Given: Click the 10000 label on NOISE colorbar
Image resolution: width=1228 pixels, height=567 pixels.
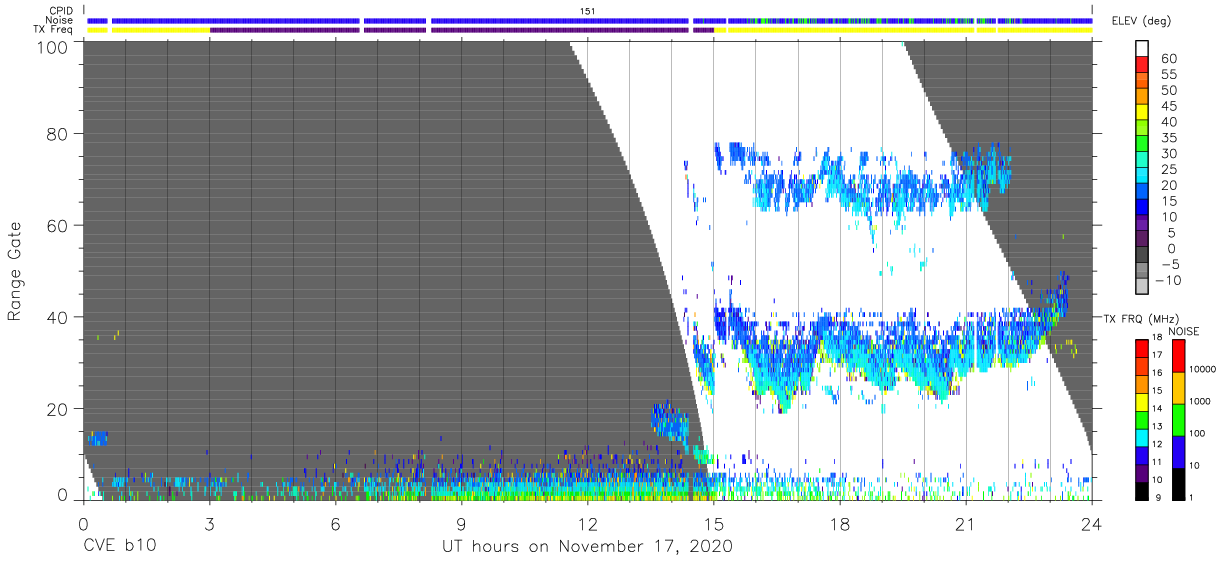Looking at the screenshot, I should 1204,369.
